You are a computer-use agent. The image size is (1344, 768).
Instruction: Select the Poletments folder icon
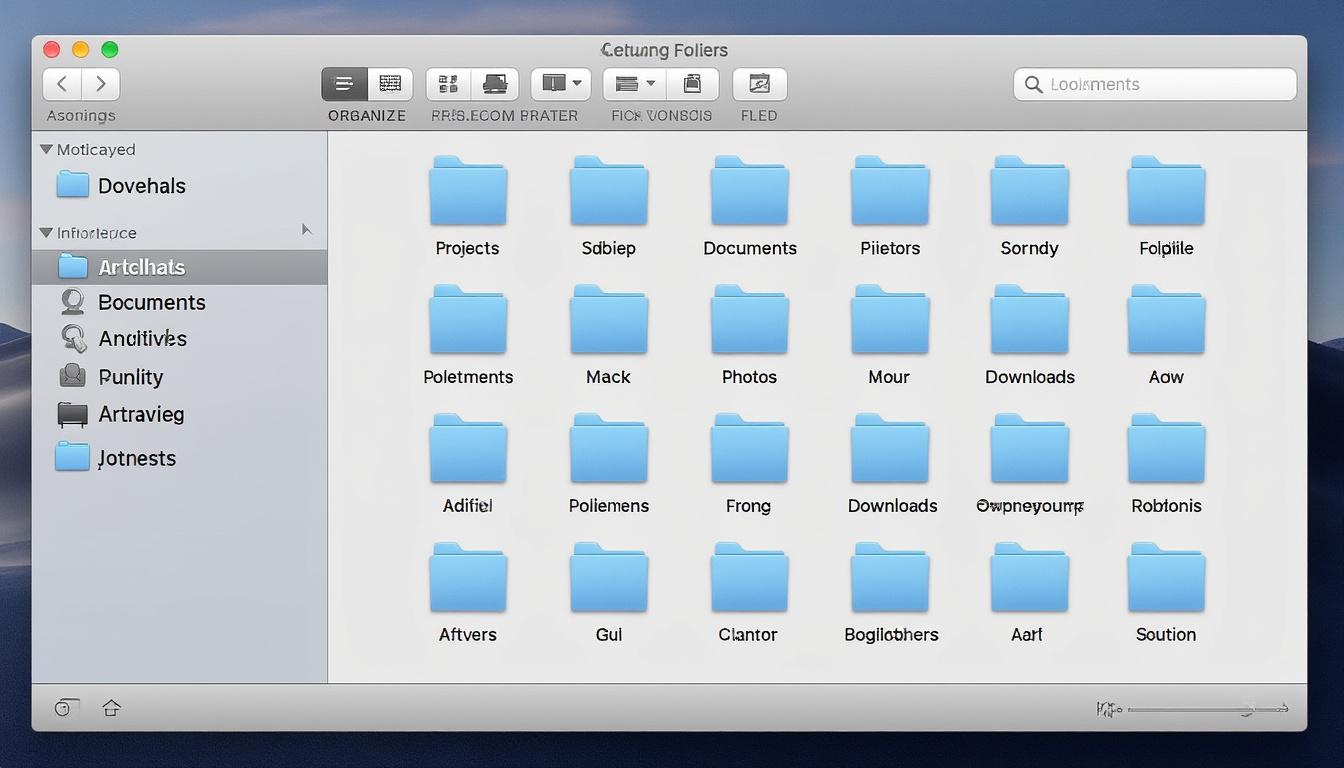(468, 319)
